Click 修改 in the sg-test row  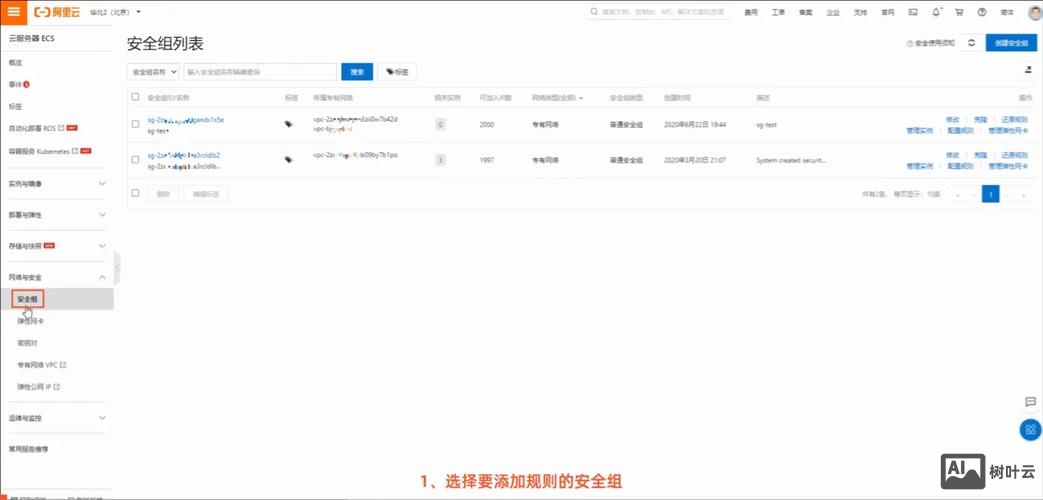click(952, 119)
